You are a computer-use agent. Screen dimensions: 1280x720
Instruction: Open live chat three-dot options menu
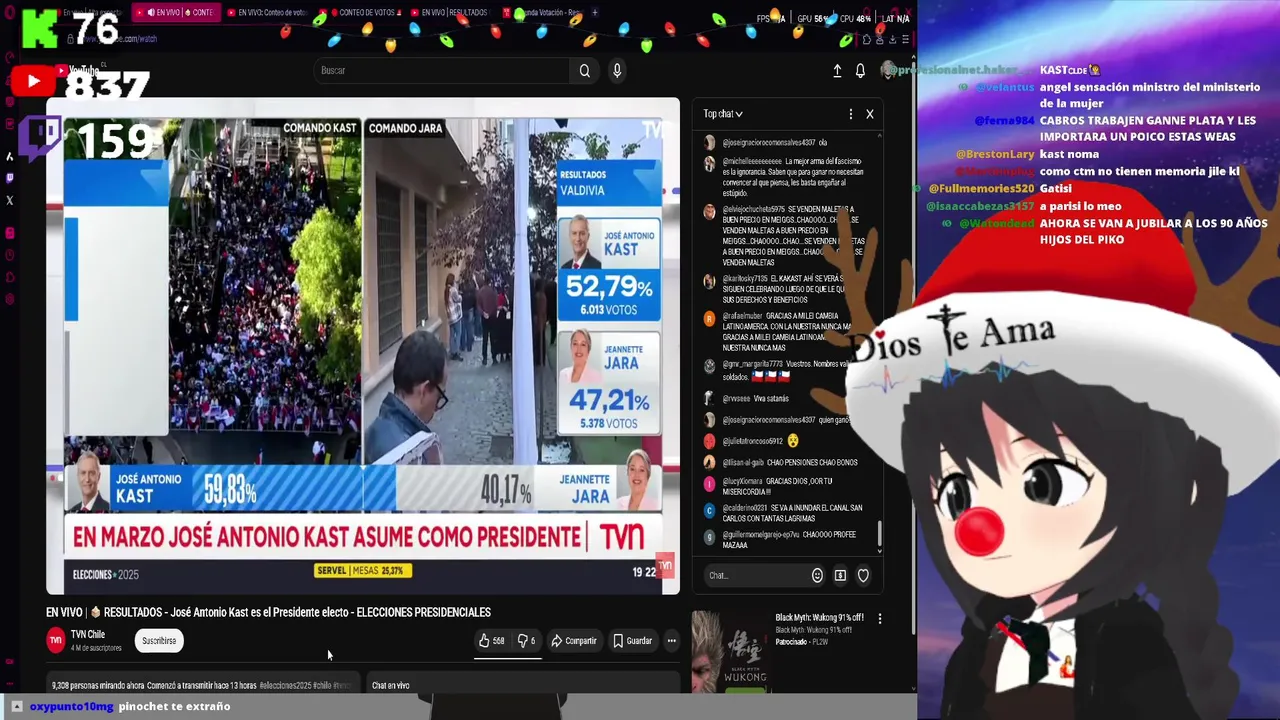(x=851, y=114)
